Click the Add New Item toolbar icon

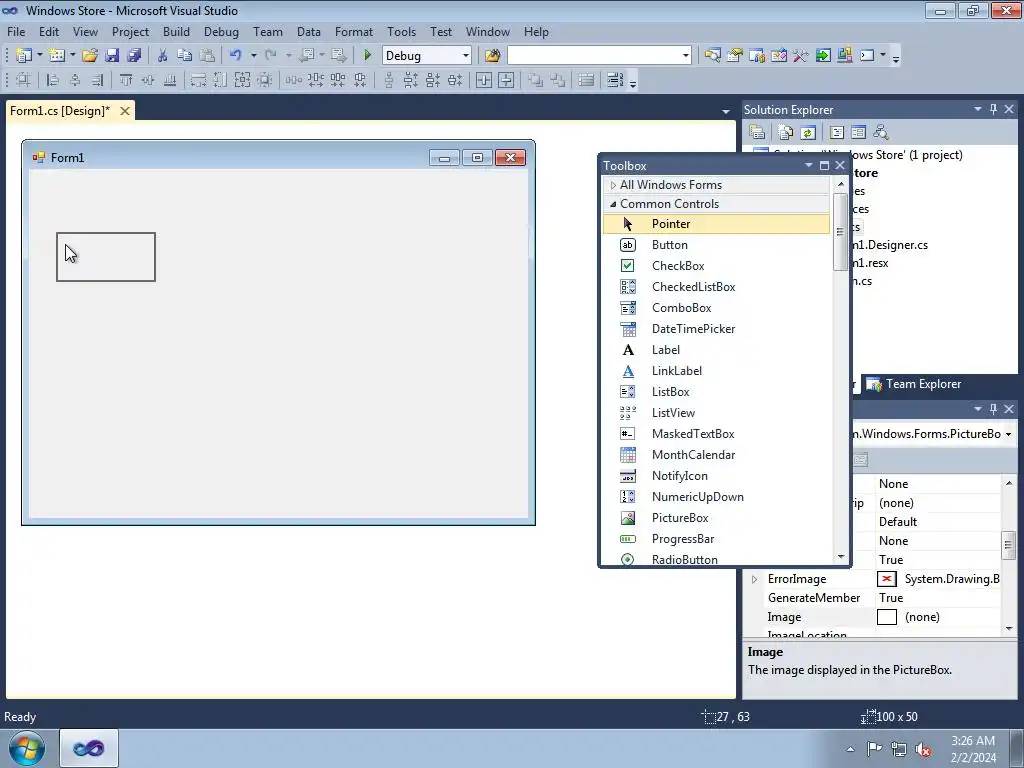click(x=57, y=56)
